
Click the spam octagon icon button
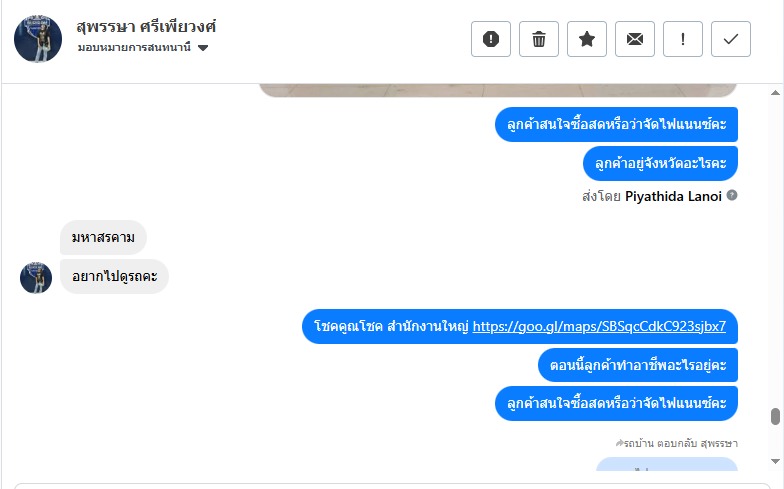pos(491,39)
